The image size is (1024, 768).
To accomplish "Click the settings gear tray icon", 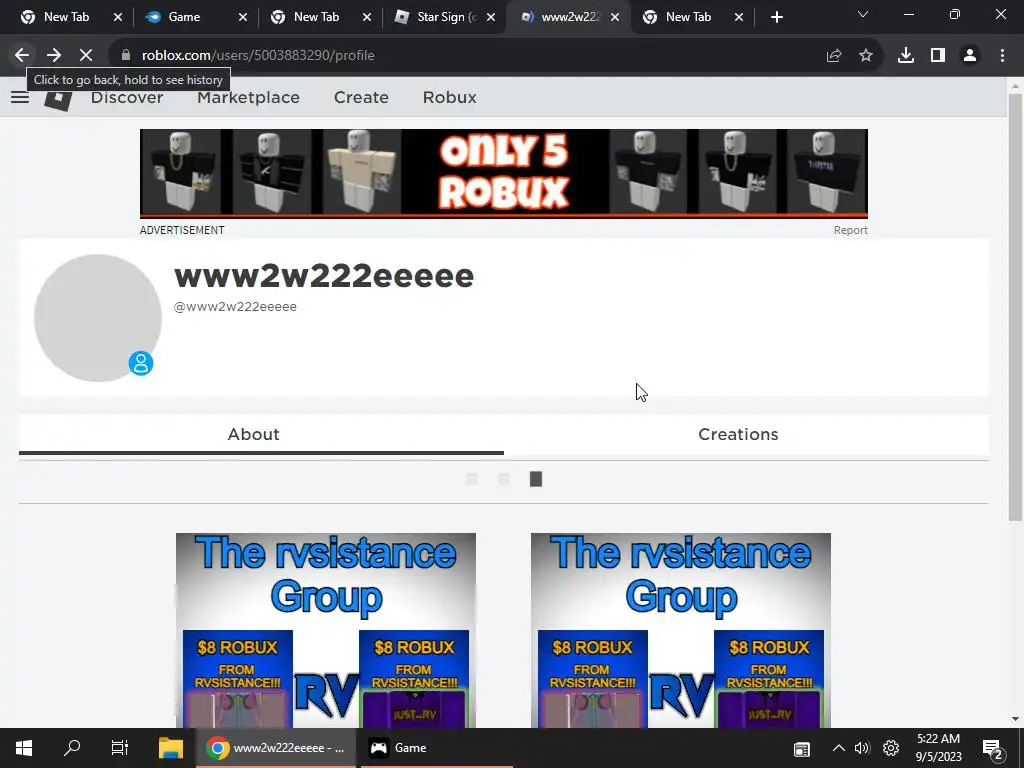I will pos(891,748).
